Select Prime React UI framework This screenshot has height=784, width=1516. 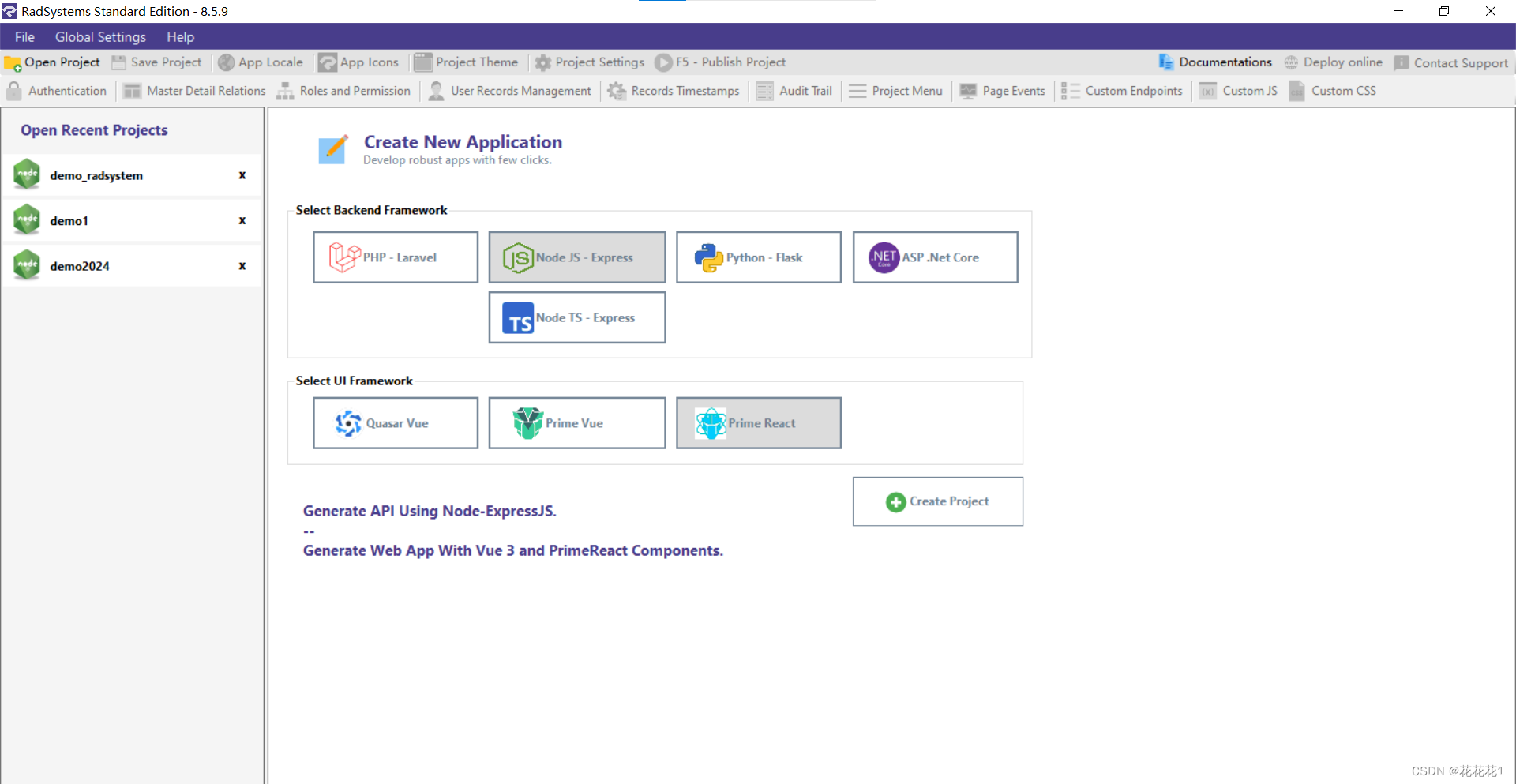pos(759,423)
